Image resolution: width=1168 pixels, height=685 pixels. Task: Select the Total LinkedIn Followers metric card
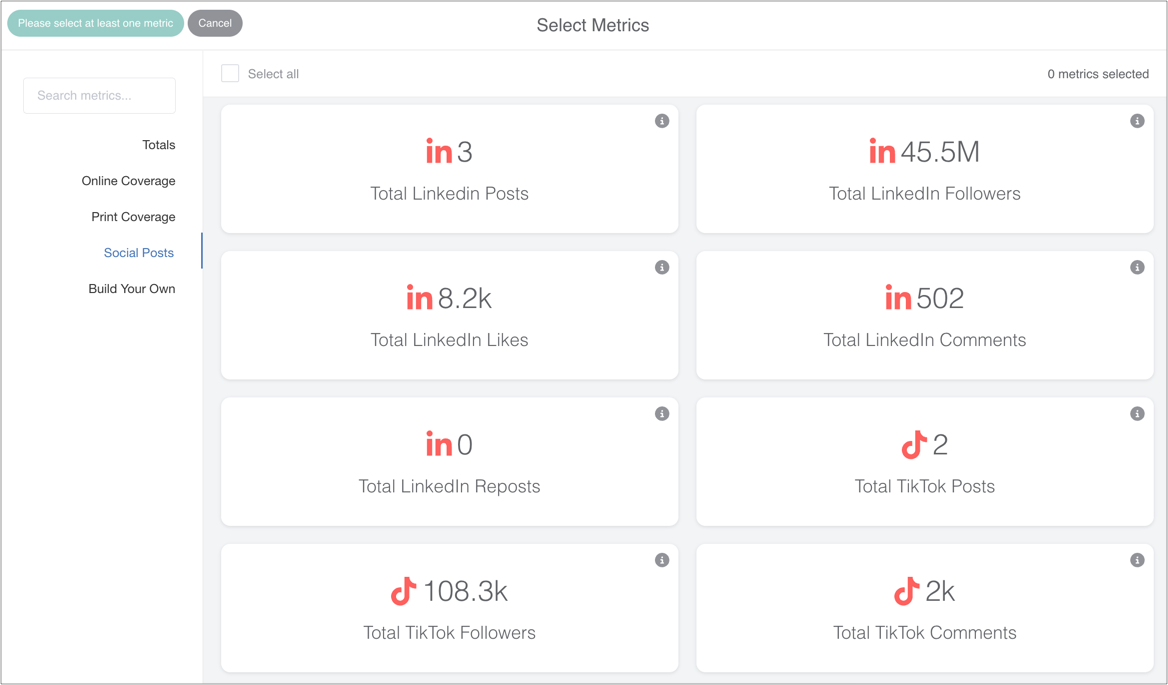[924, 170]
